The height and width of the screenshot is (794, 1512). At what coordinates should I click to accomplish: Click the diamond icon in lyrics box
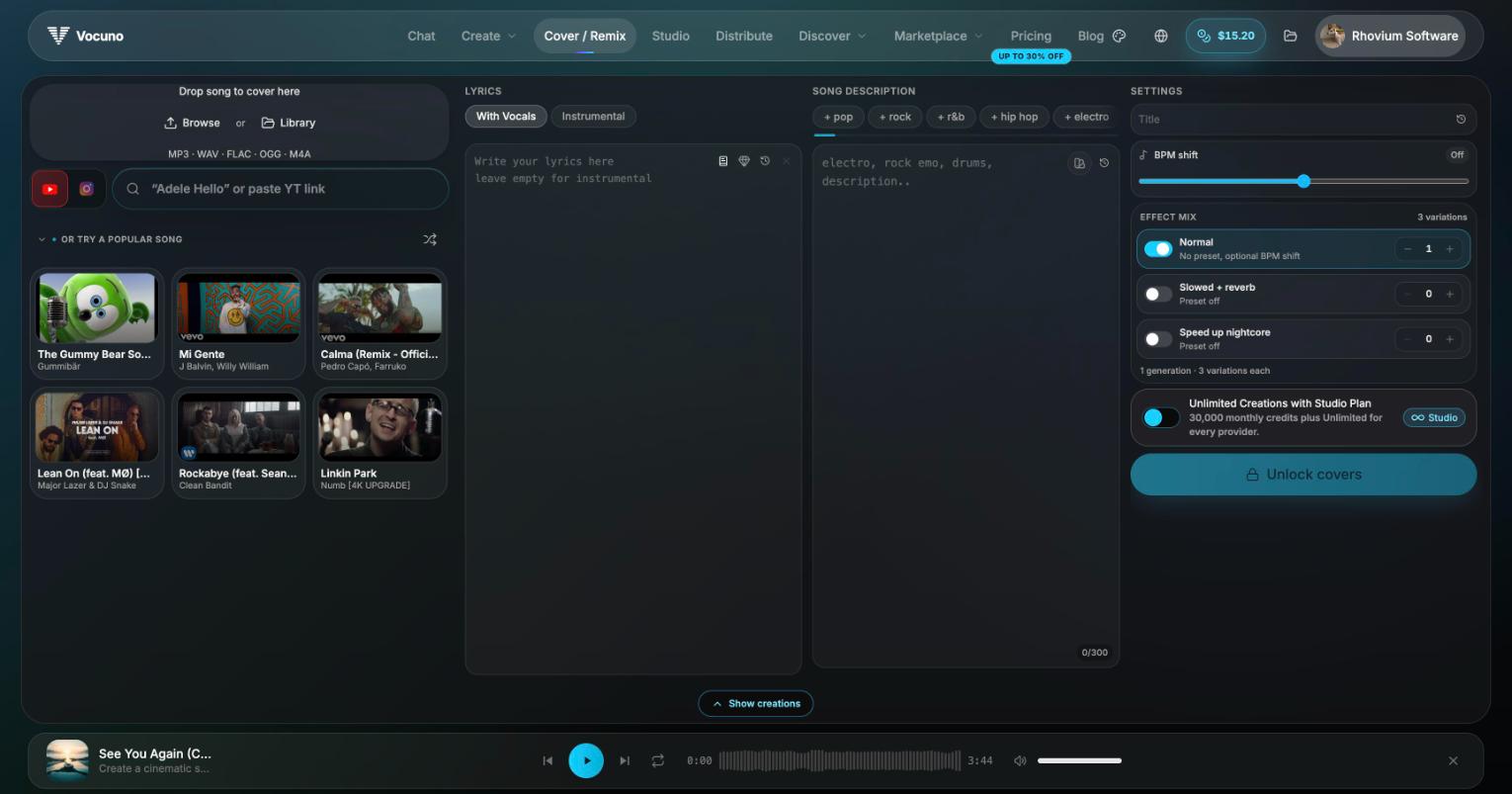[744, 161]
